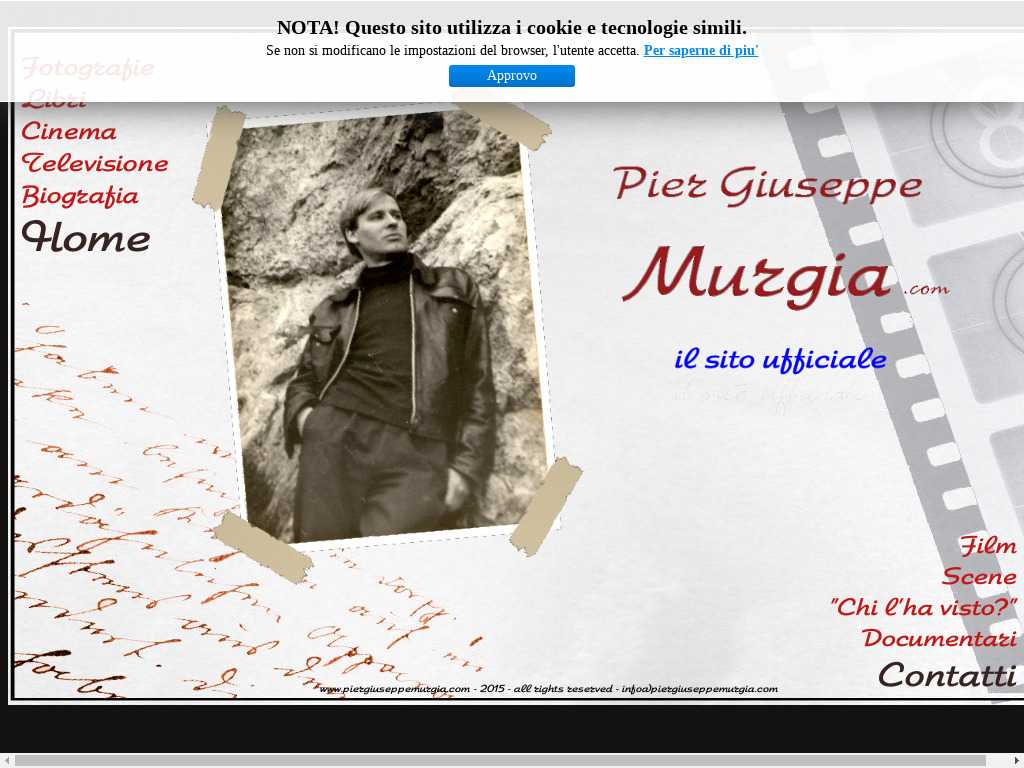
Task: Click the right arrow of horizontal scrollbar
Action: click(1016, 760)
